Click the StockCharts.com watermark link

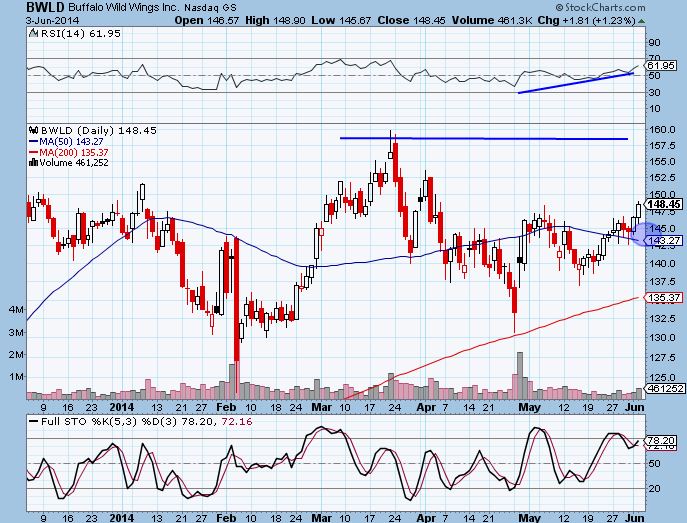pyautogui.click(x=600, y=7)
